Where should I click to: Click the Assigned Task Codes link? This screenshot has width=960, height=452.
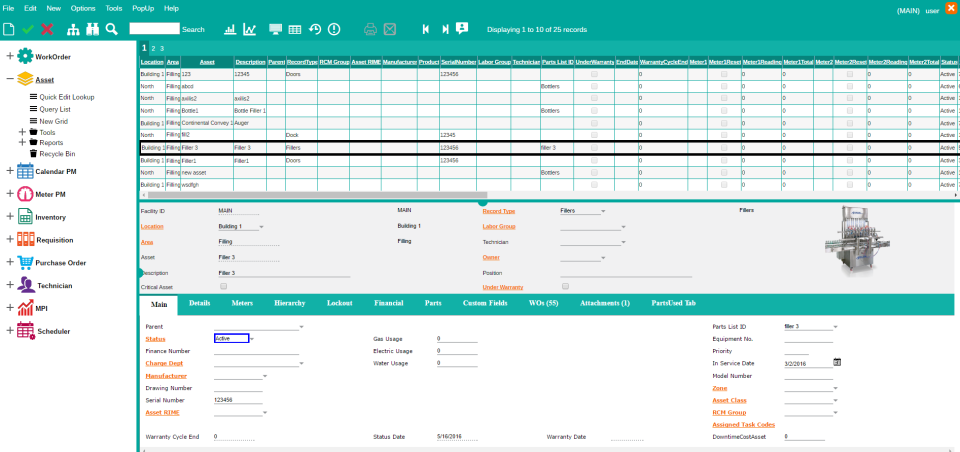pos(743,424)
